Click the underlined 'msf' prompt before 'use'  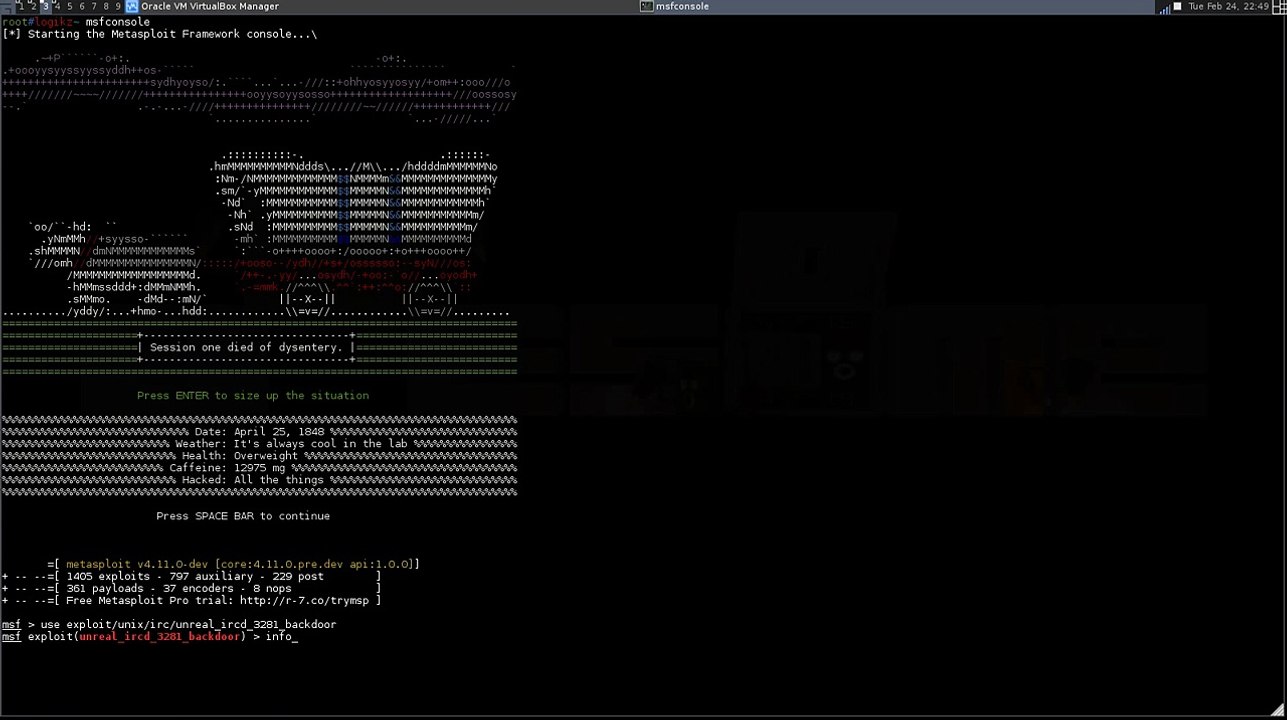coord(11,624)
